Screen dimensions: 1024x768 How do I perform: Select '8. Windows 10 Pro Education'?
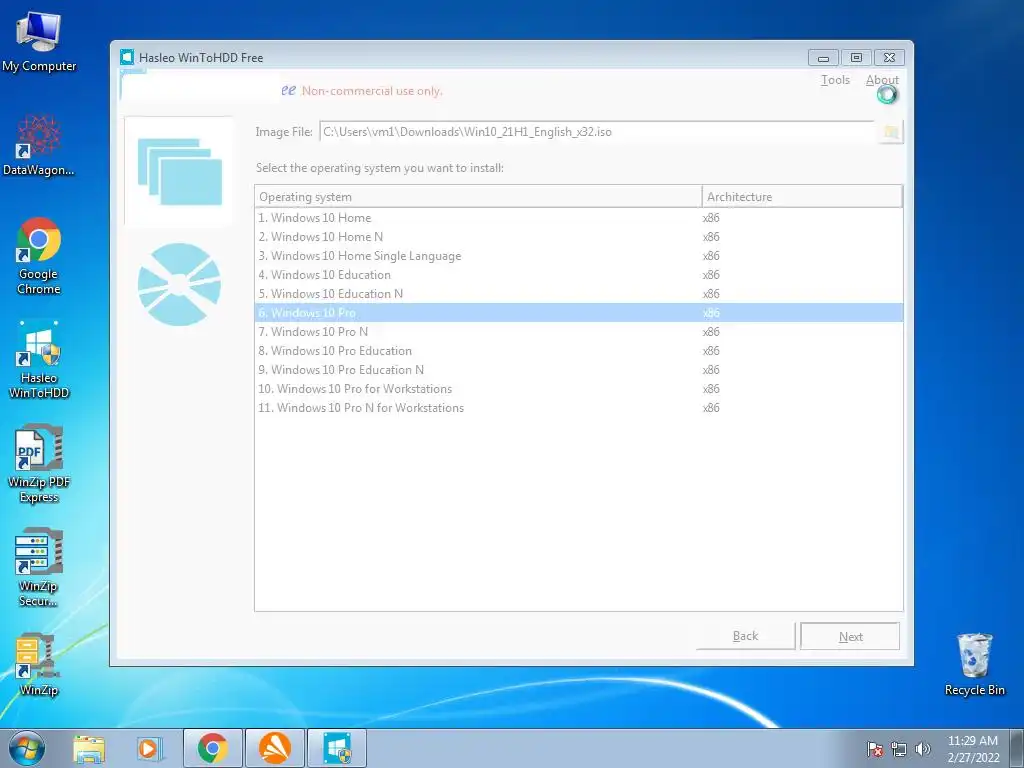579,351
